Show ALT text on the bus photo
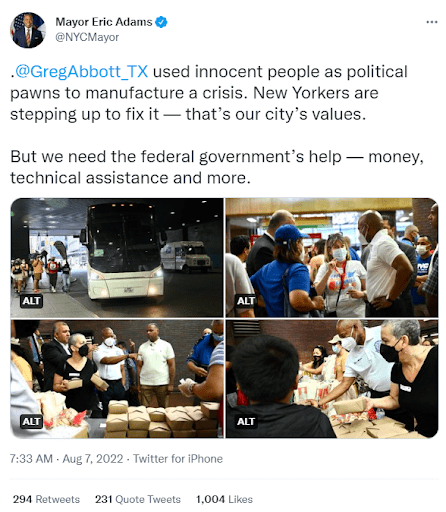The image size is (446, 512). (31, 301)
